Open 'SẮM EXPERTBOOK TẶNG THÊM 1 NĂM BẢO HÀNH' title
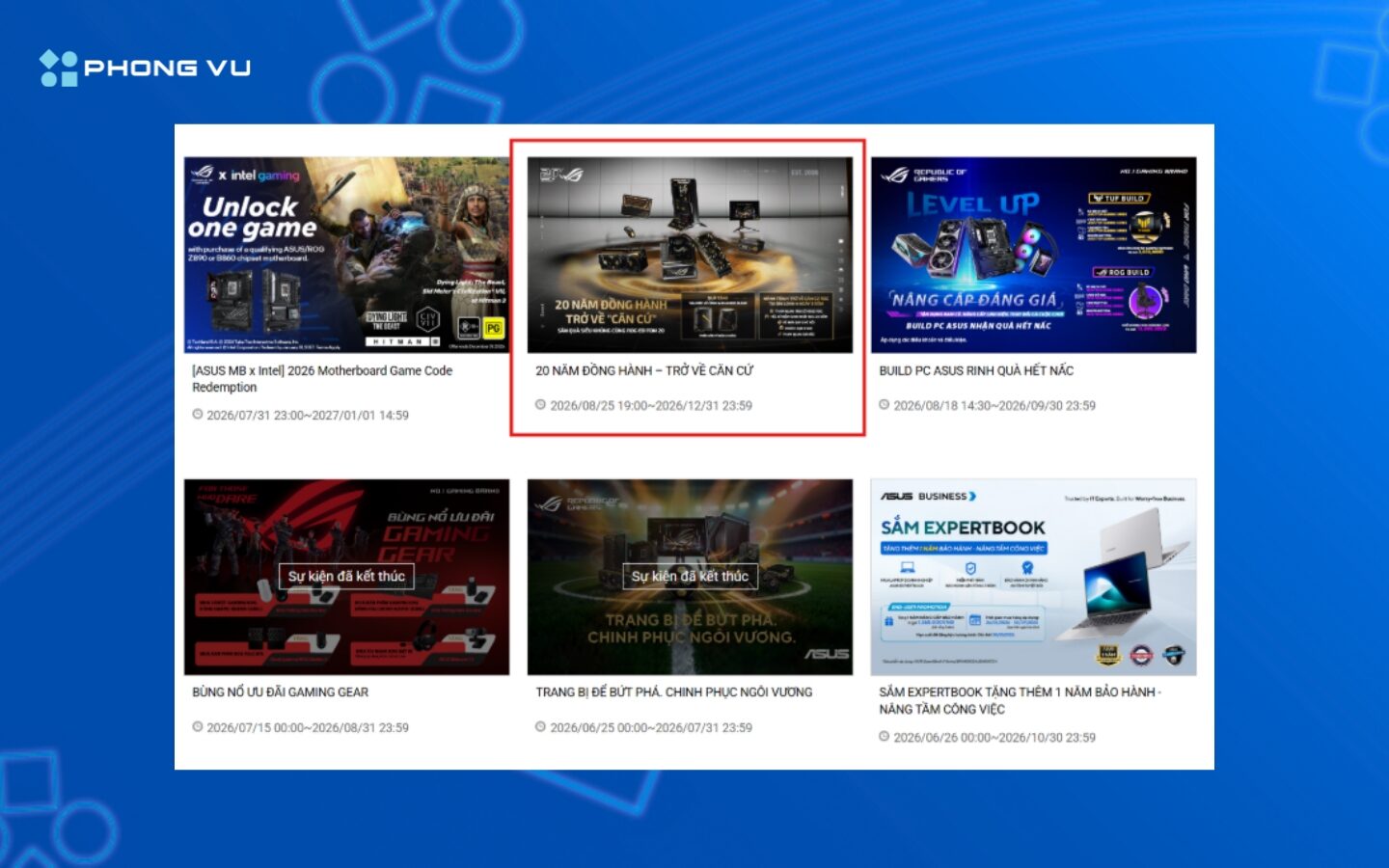 coord(1020,700)
